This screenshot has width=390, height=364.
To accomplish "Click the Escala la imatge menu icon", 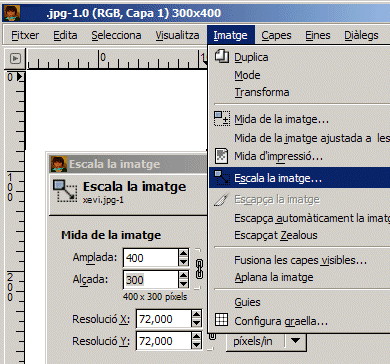I will click(x=222, y=178).
